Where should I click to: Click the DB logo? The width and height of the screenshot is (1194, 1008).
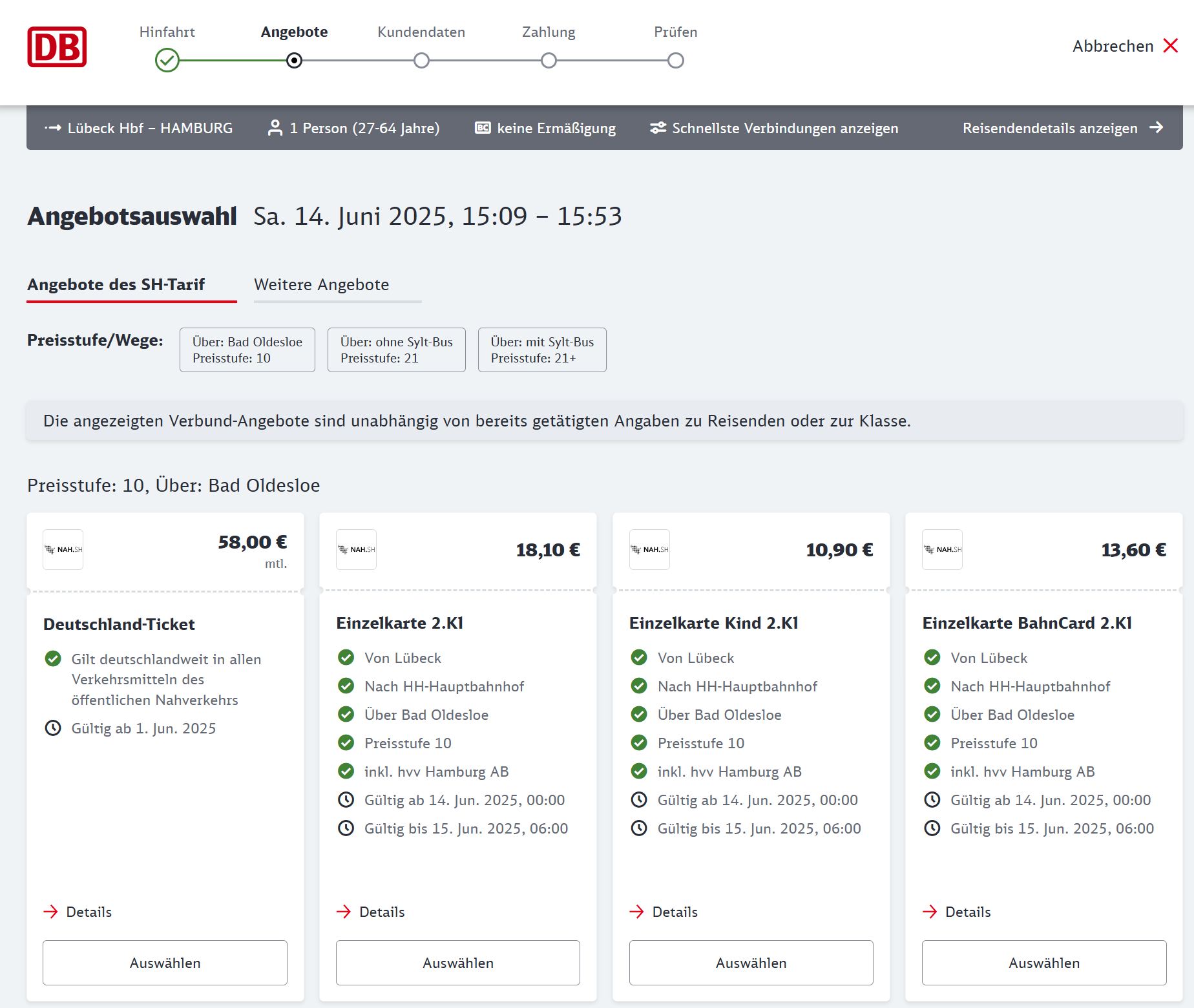pos(57,47)
